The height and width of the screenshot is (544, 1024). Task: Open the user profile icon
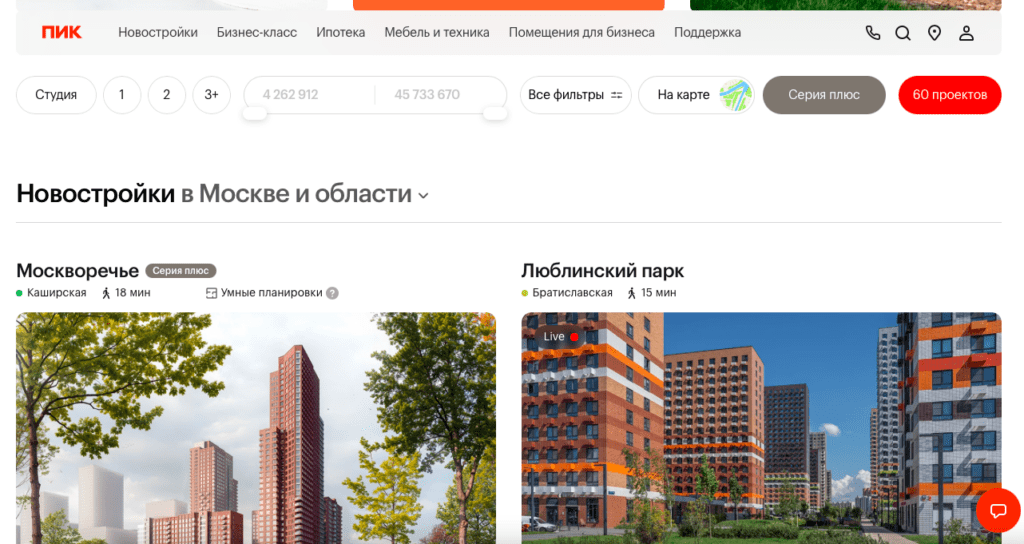966,33
